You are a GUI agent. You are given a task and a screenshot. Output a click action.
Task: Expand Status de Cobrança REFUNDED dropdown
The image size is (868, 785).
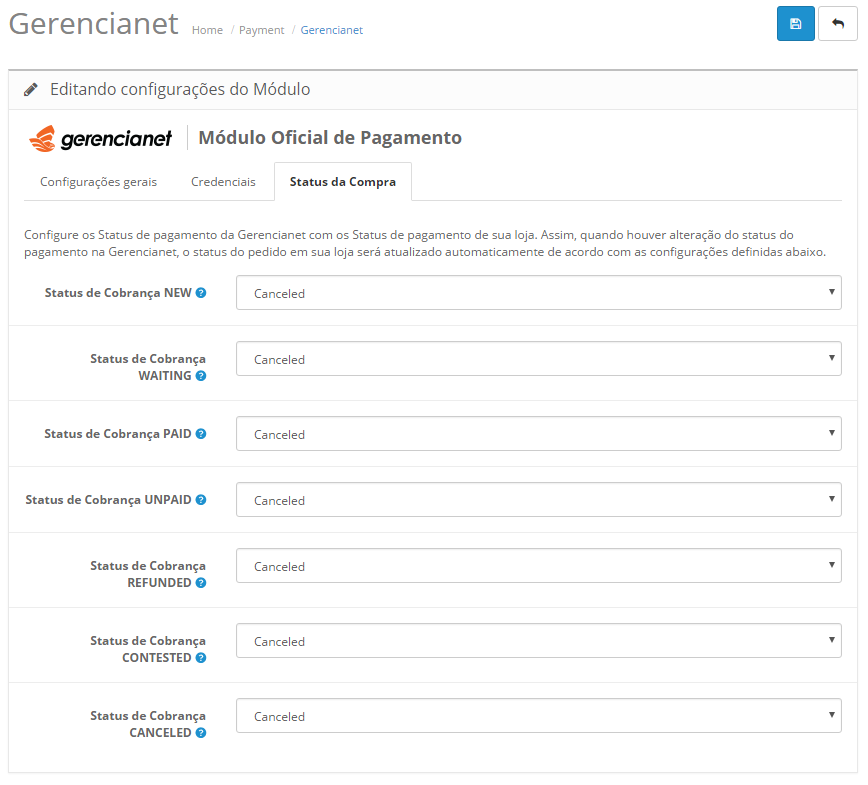pyautogui.click(x=538, y=566)
